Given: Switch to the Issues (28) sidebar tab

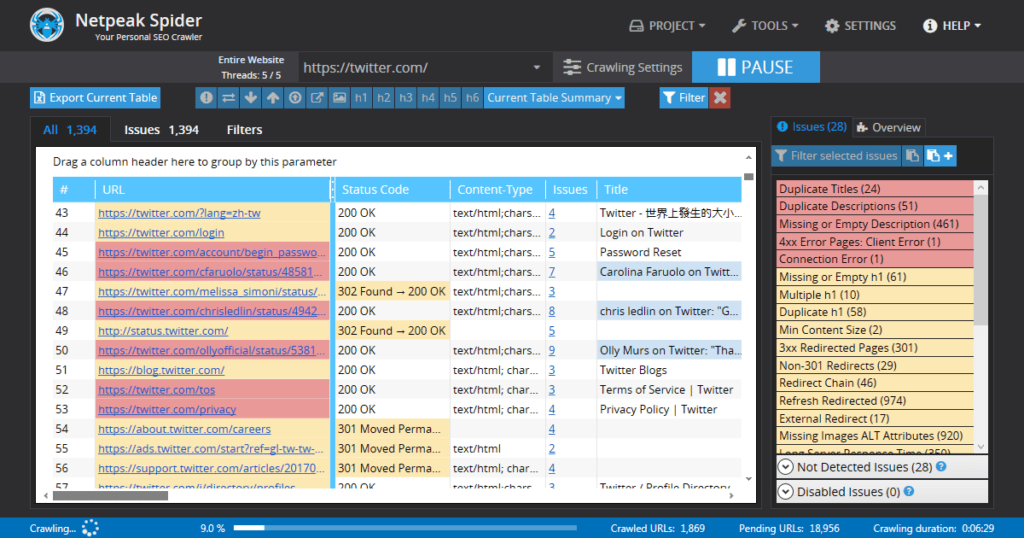Looking at the screenshot, I should click(811, 127).
